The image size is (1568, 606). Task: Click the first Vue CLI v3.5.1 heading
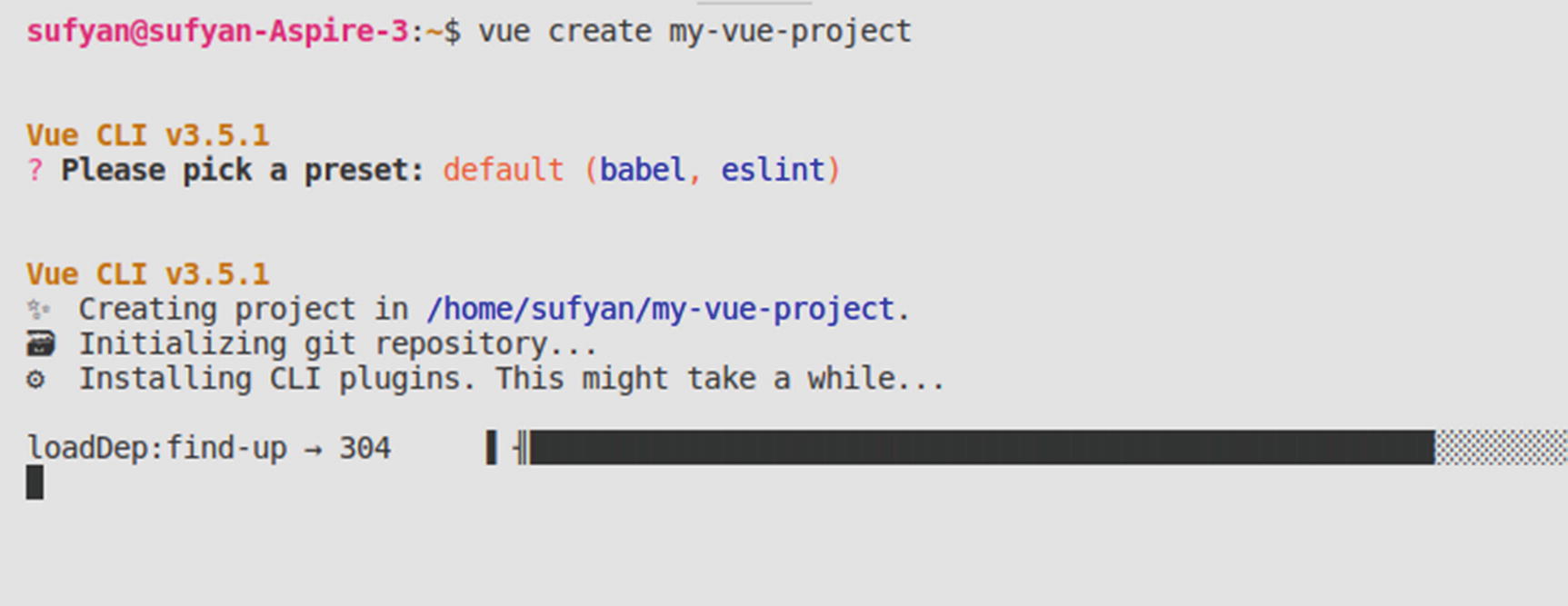click(147, 135)
